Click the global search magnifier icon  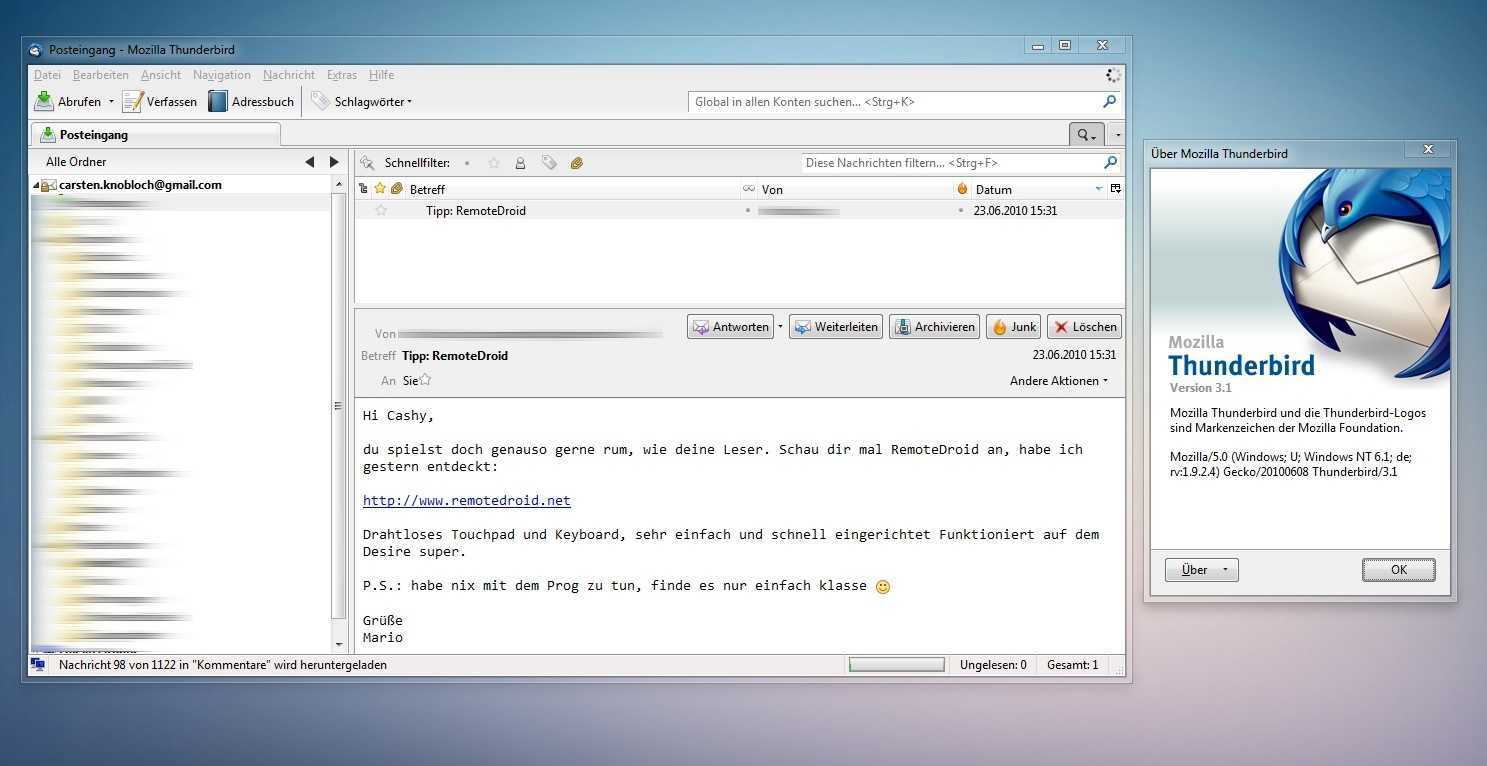coord(1109,101)
